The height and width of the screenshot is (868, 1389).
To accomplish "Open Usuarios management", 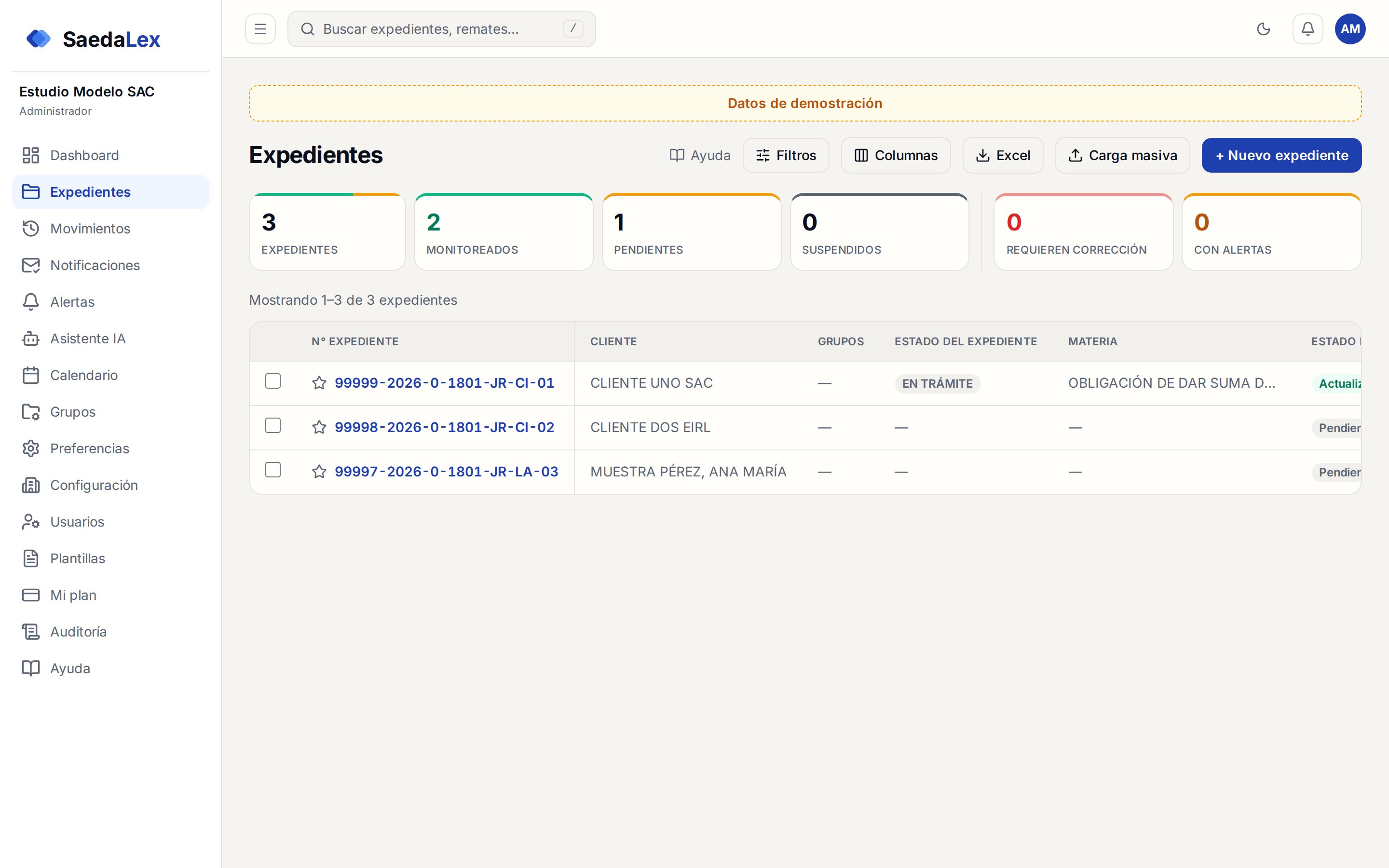I will [x=110, y=522].
